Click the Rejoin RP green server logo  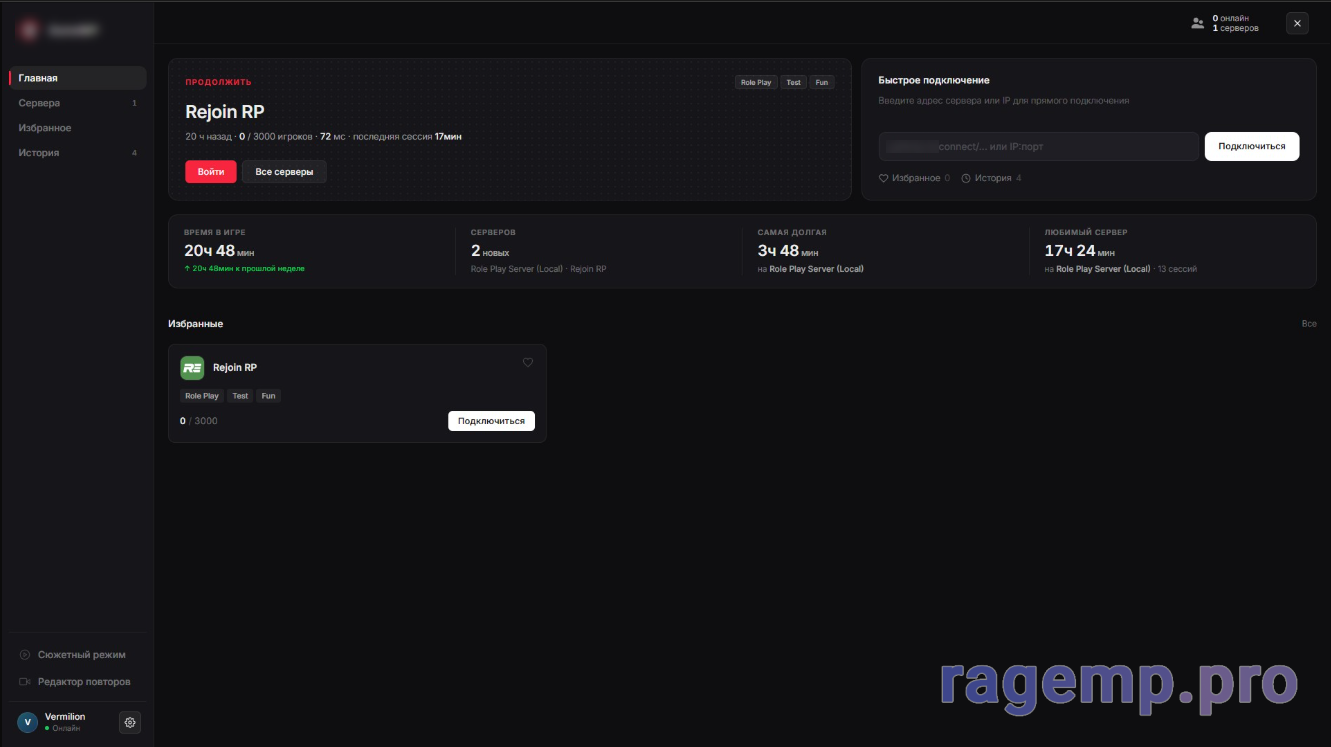(x=192, y=368)
